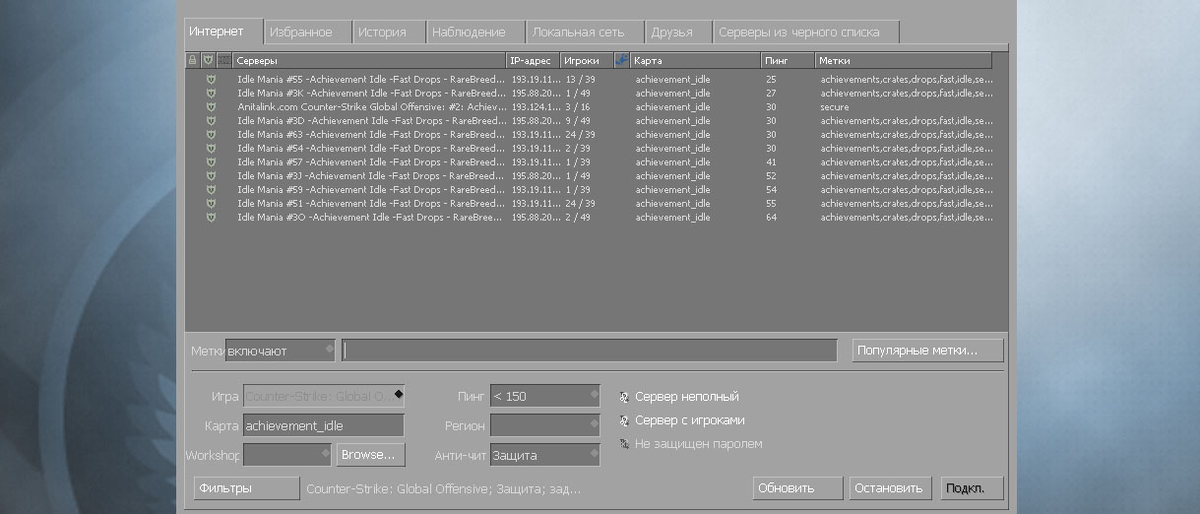The height and width of the screenshot is (514, 1200).
Task: Click the shield icon of the Anitalink.com server
Action: pyautogui.click(x=211, y=107)
